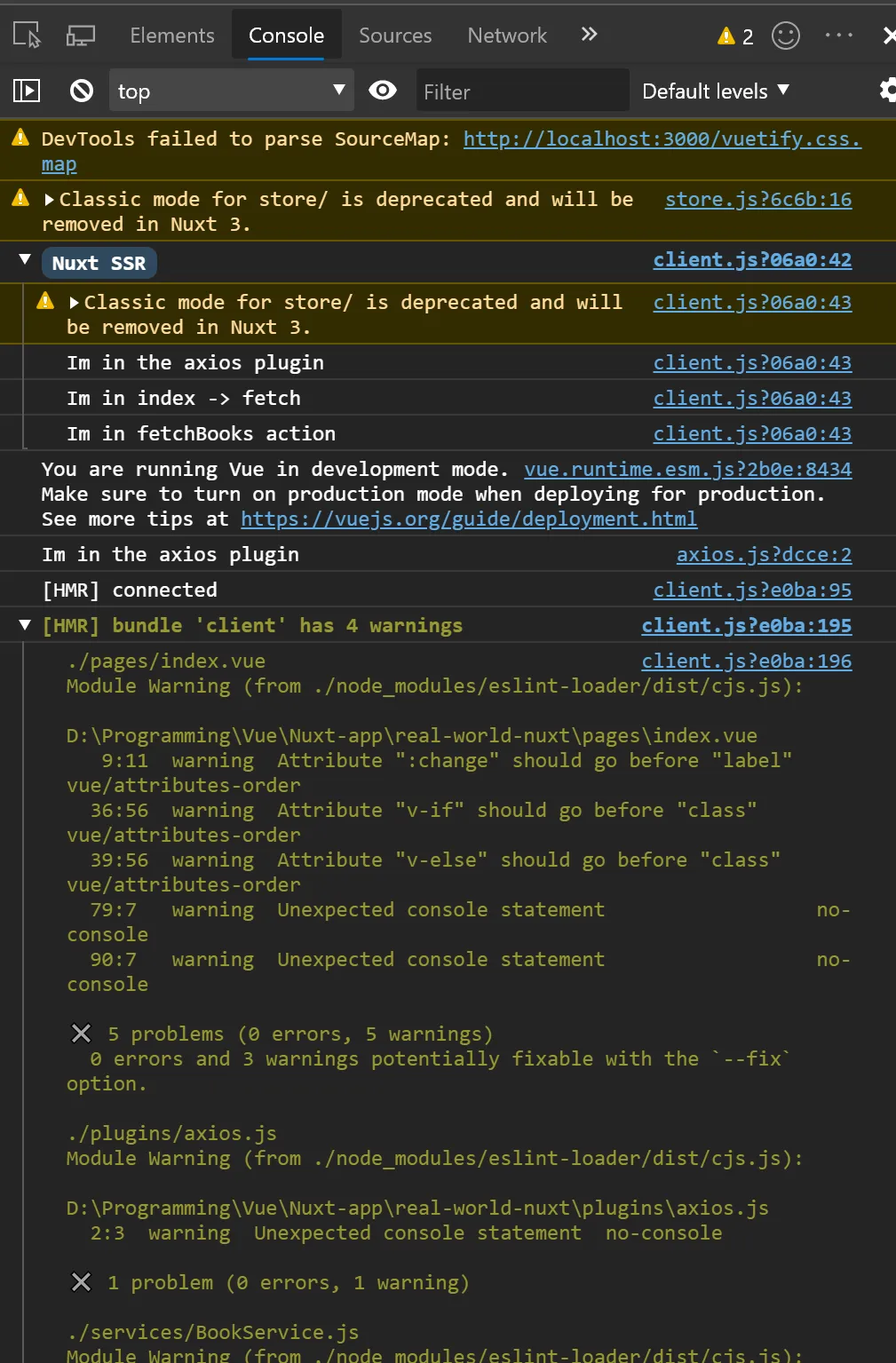Open source link beside 'Im in index -> fetch'
The image size is (896, 1363).
click(752, 399)
